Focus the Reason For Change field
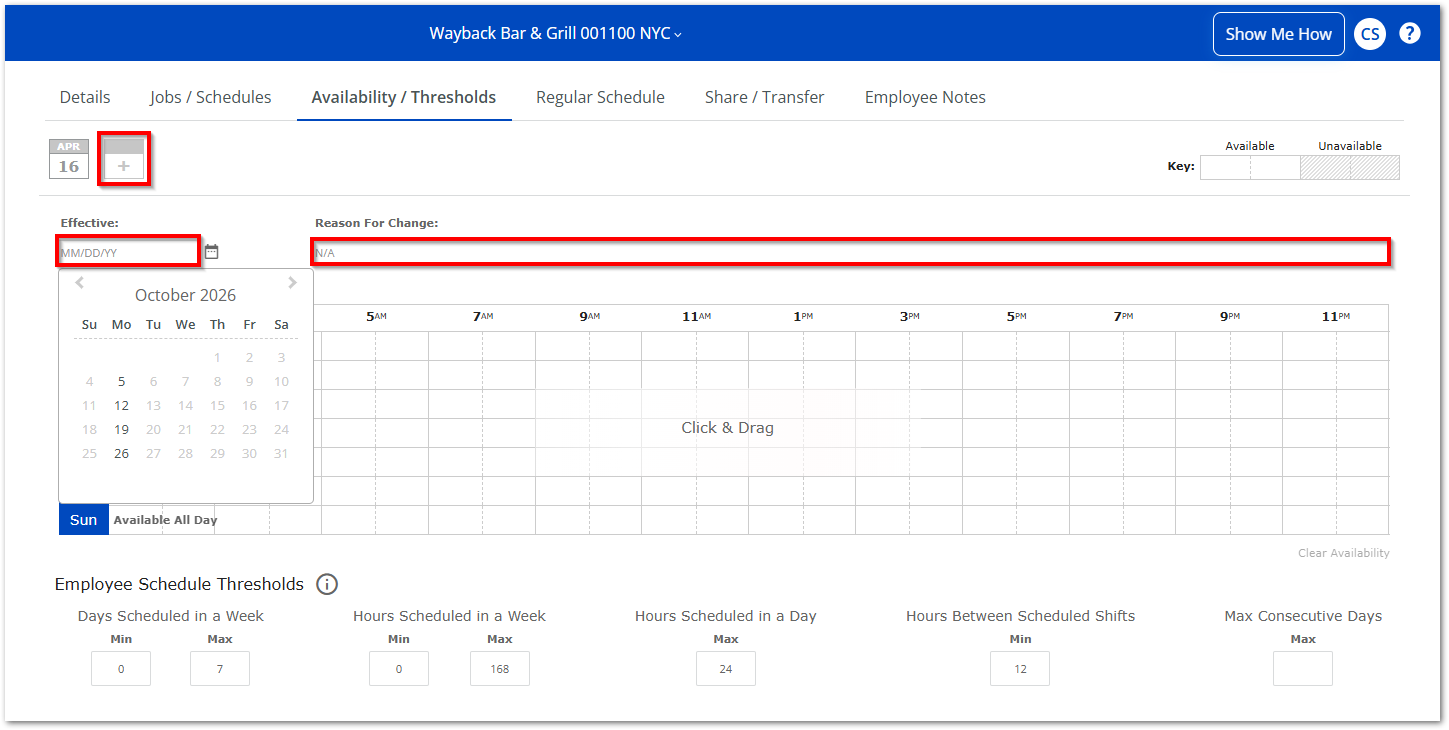 click(850, 253)
